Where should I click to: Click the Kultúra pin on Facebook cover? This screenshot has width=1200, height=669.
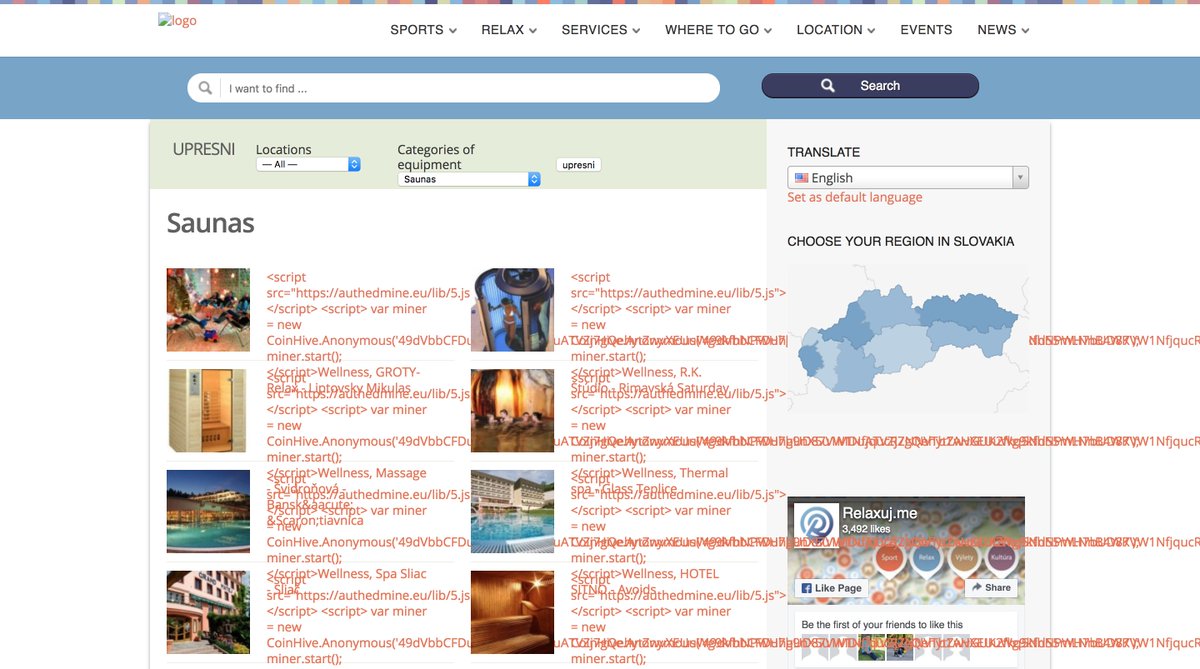1000,560
